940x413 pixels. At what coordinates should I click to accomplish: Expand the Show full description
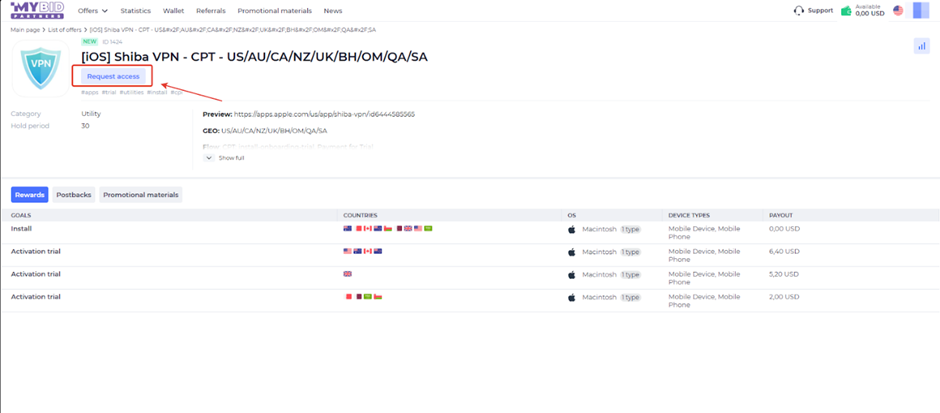(225, 158)
